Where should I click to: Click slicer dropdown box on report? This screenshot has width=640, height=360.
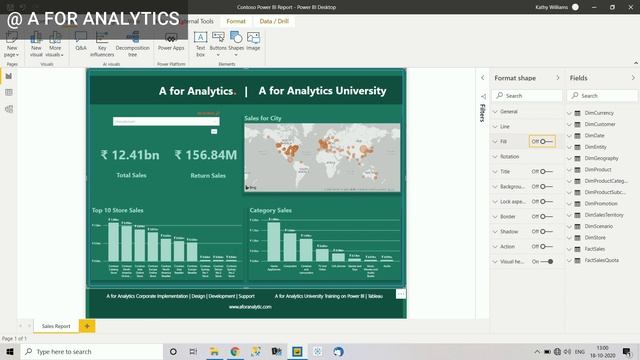166,121
